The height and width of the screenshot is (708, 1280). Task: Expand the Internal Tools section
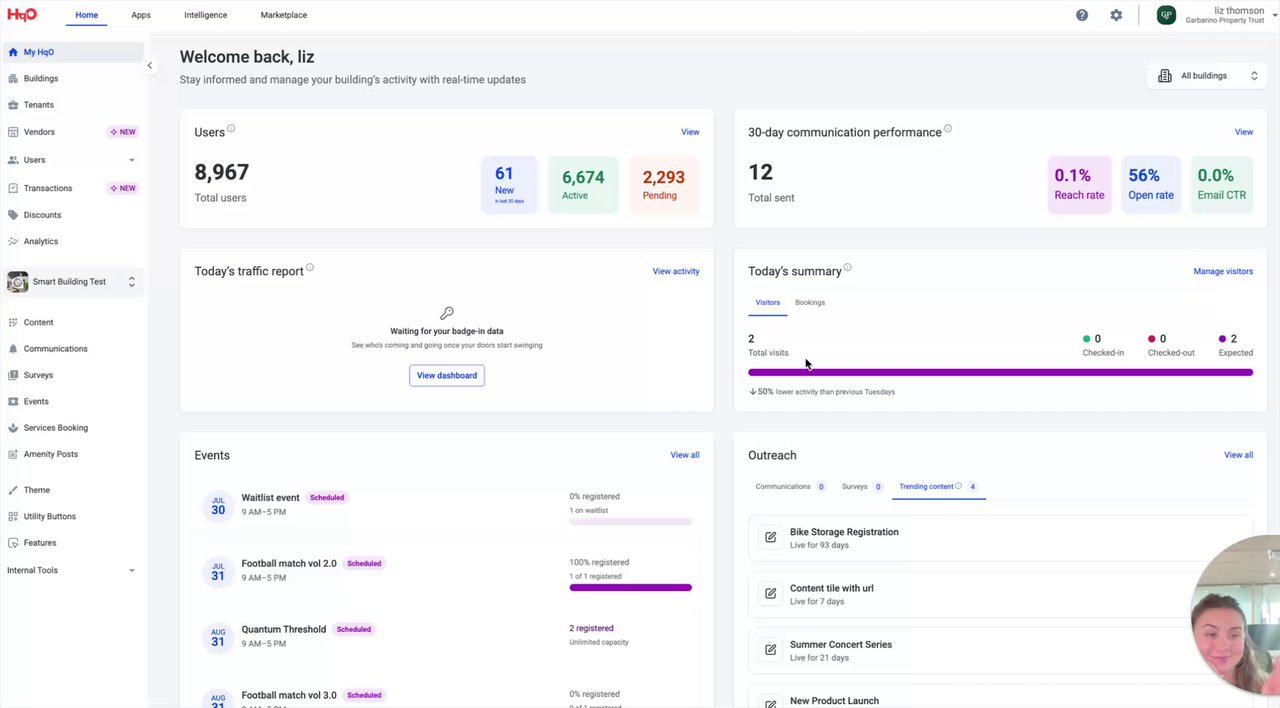pos(131,571)
